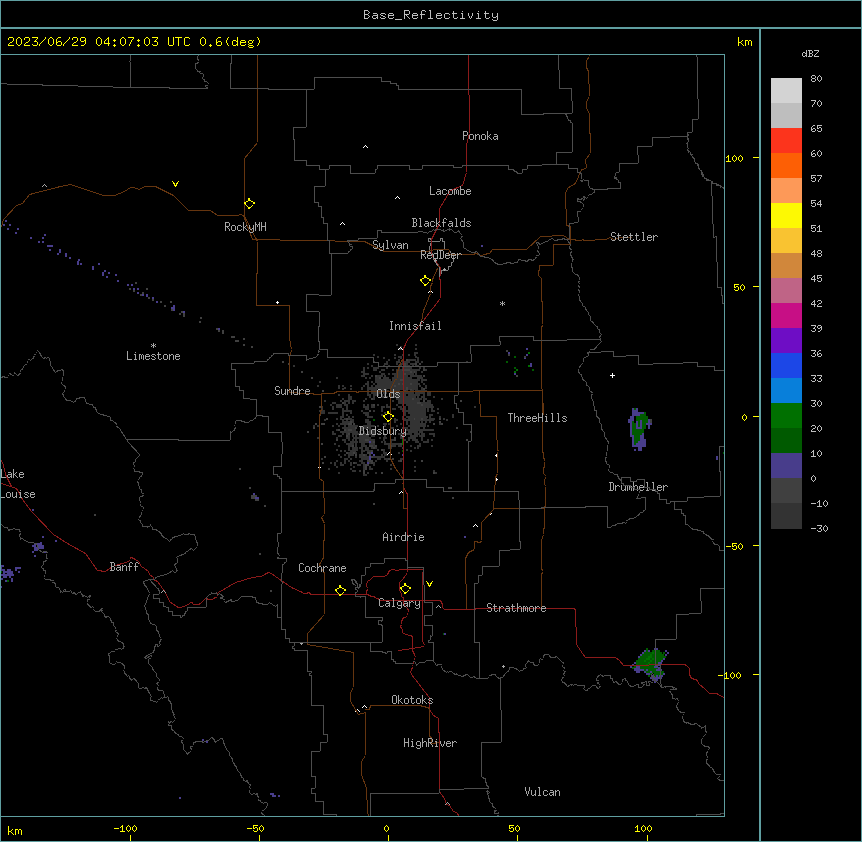862x842 pixels.
Task: Select the Cochrane label
Action: tap(322, 568)
